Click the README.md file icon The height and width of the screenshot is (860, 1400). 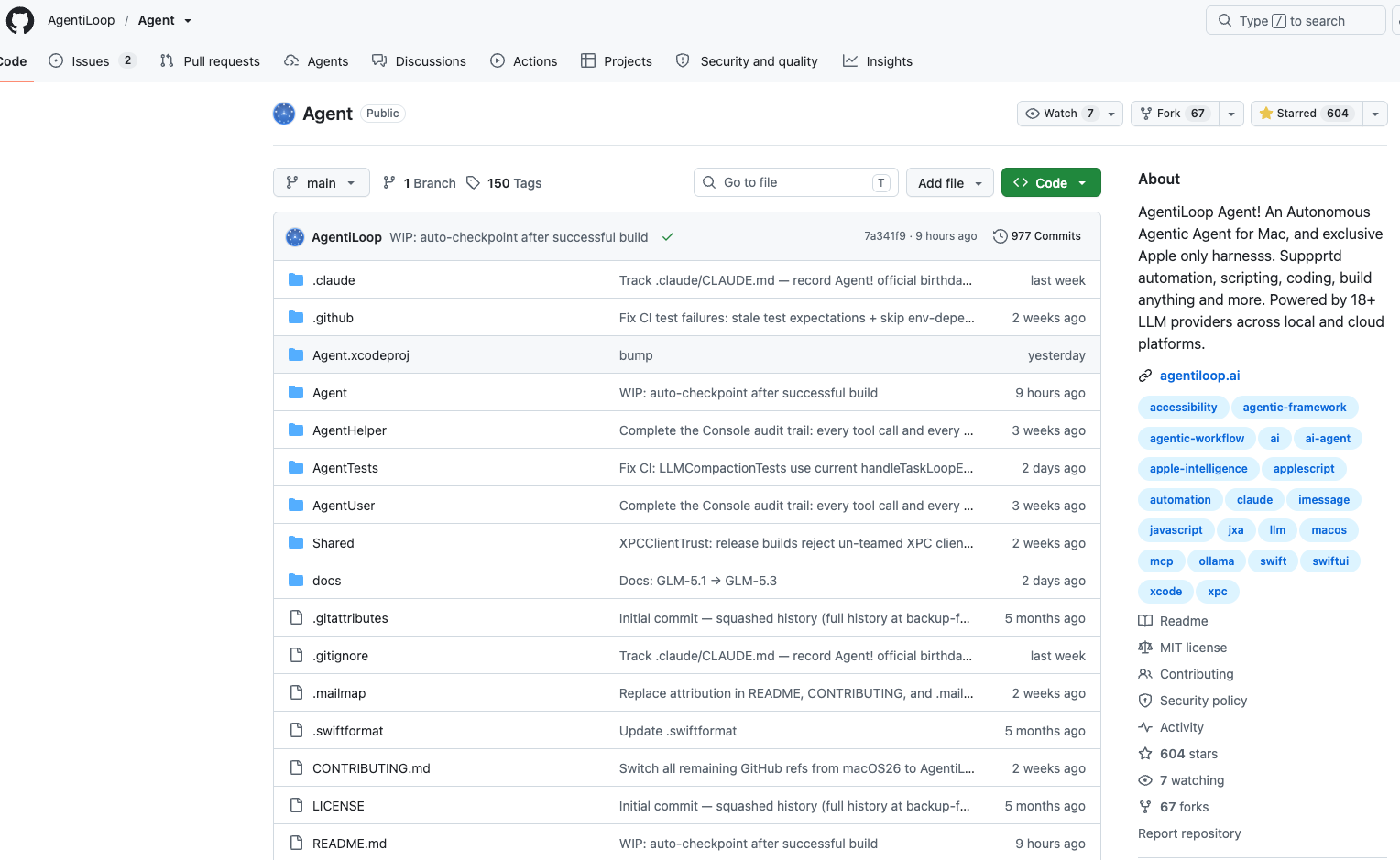click(x=296, y=844)
